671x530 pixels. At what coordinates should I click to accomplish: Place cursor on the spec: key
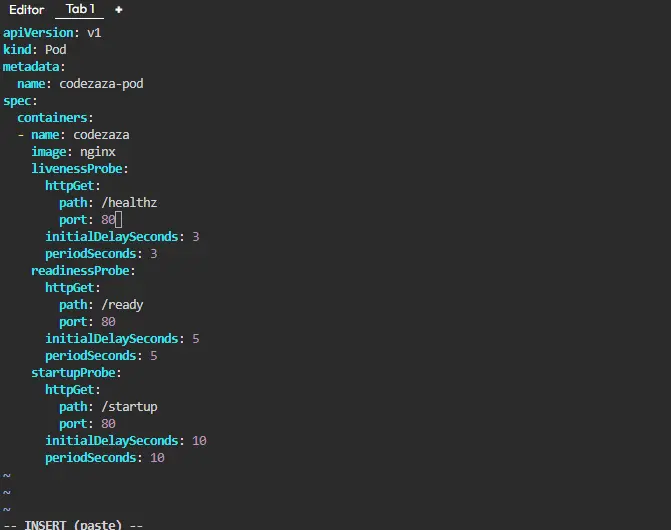click(20, 101)
